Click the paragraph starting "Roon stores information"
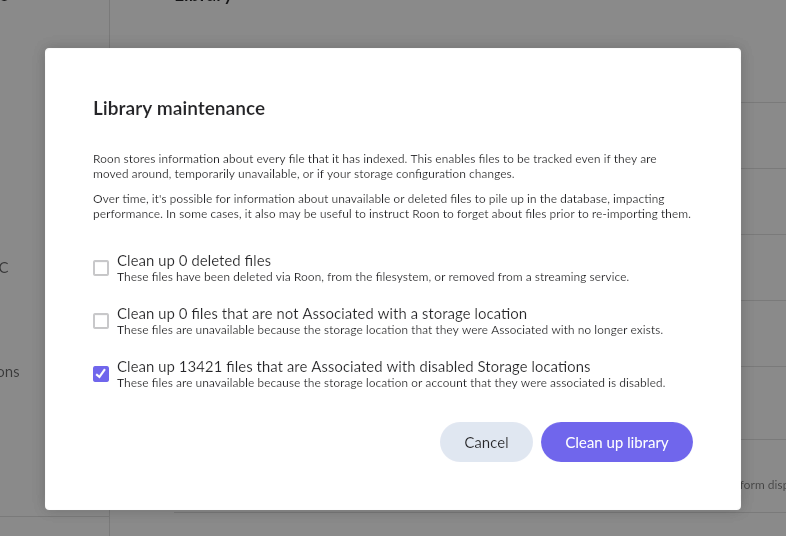 374,166
